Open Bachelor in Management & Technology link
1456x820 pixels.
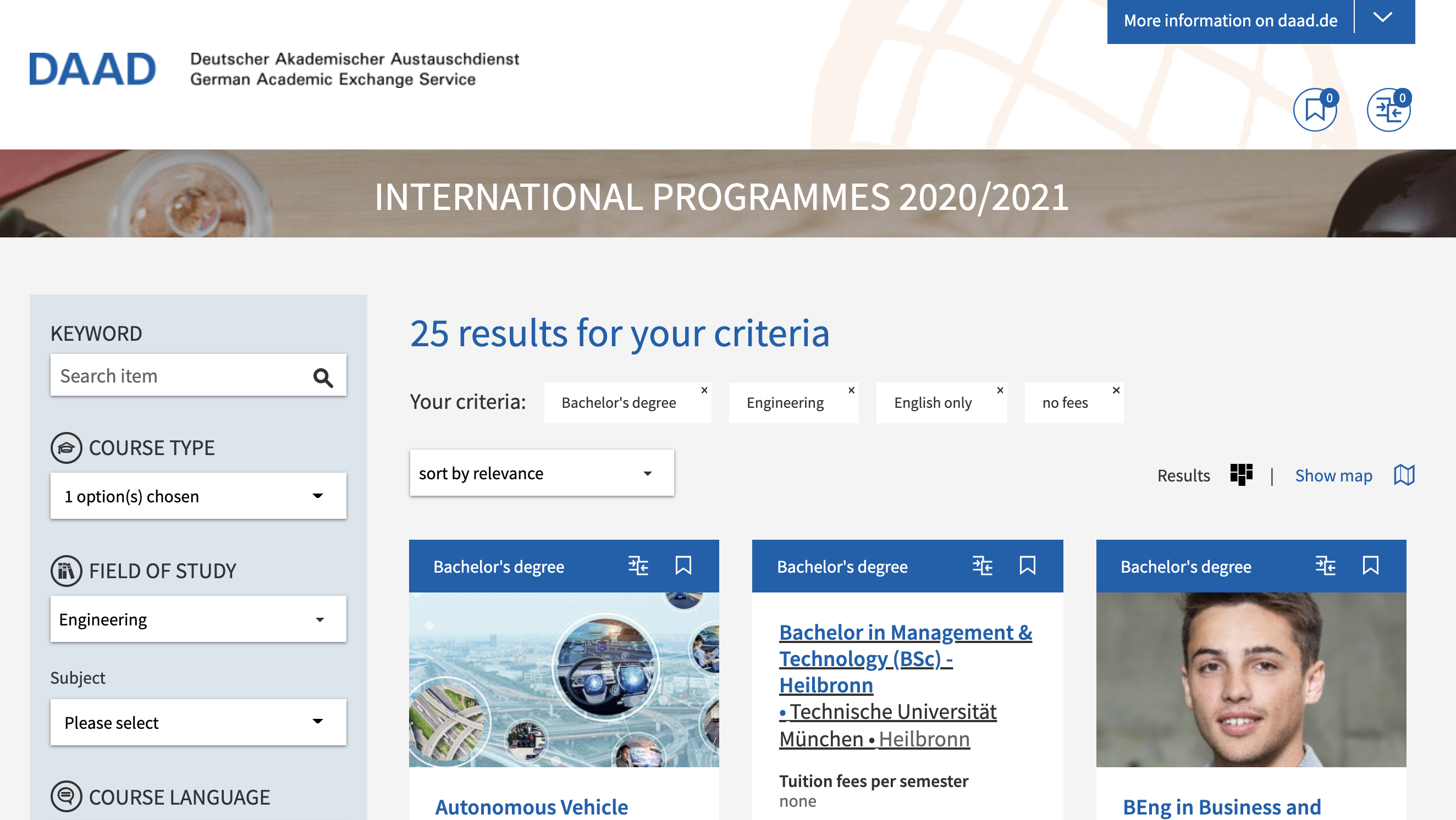pos(906,658)
